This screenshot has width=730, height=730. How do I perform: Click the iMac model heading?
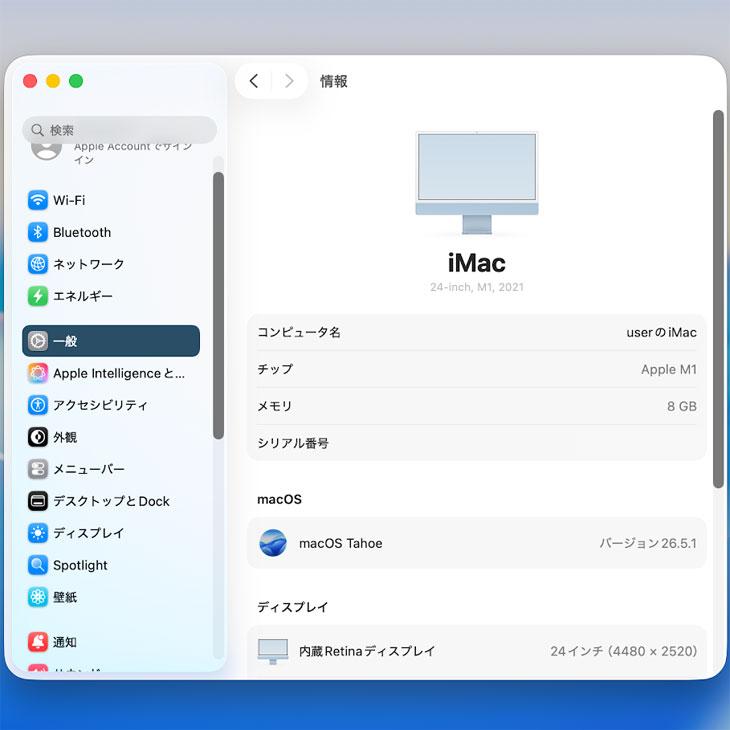(477, 263)
